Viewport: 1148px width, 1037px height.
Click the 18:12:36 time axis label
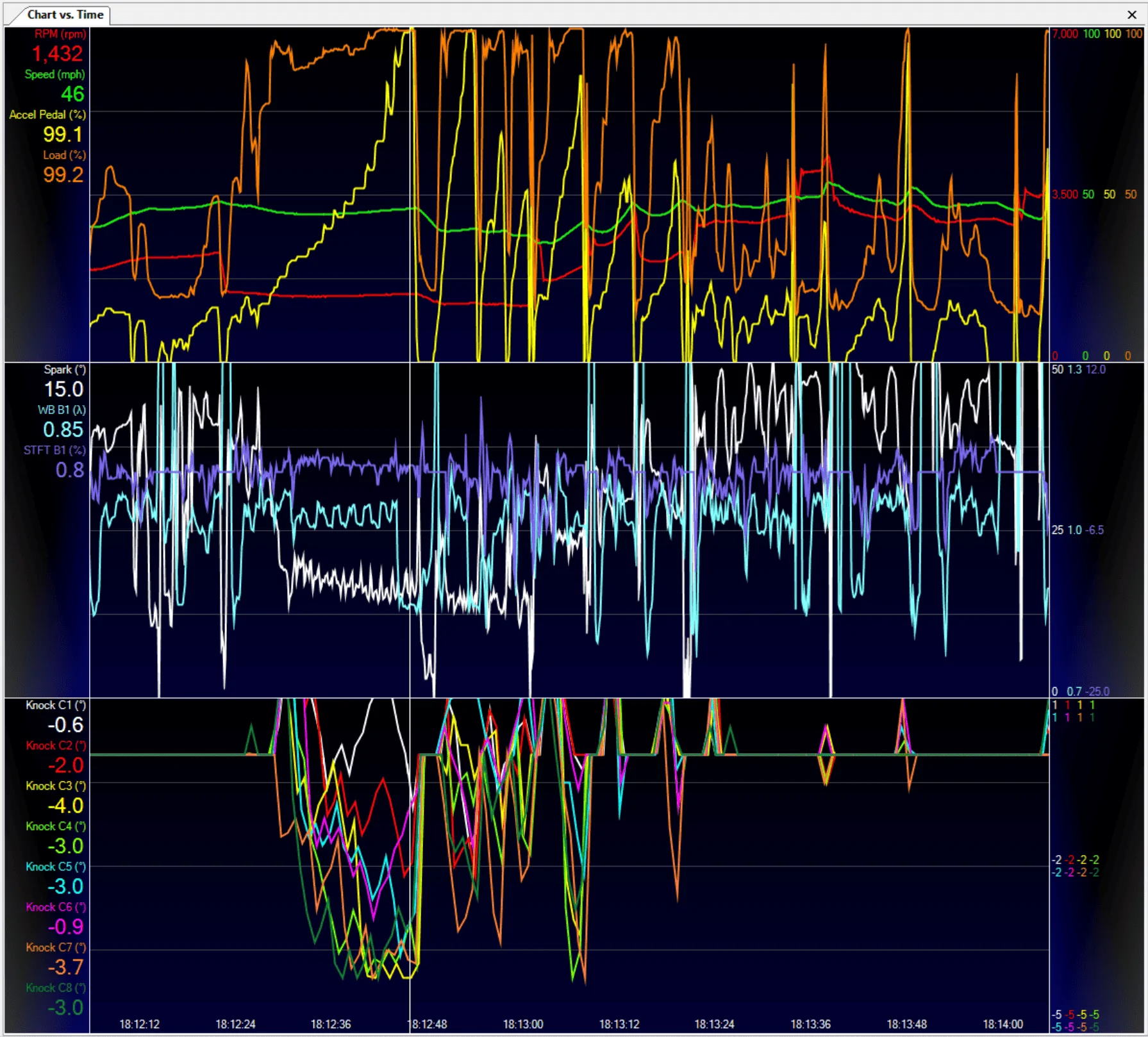click(331, 1024)
